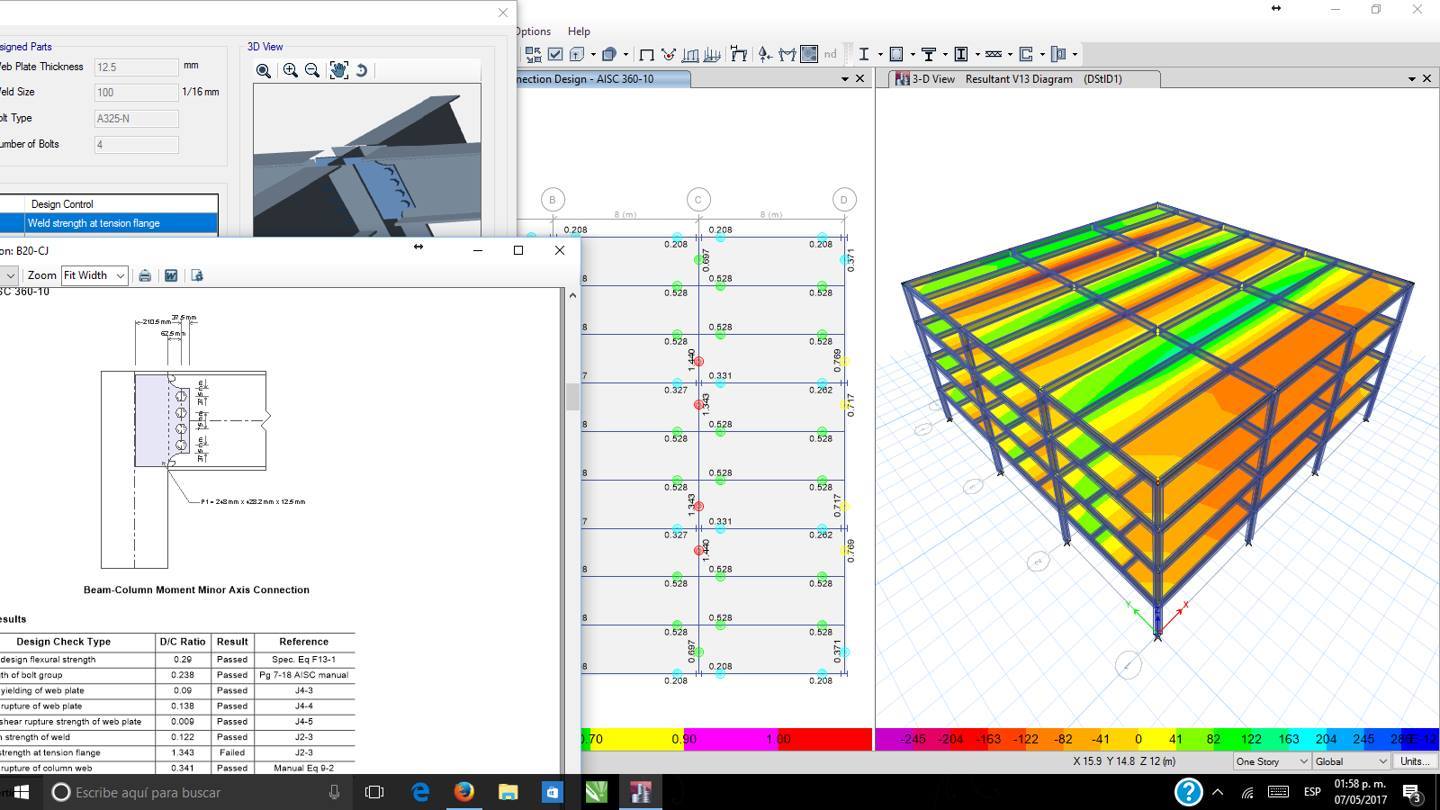Select the quick draw braces icon on the toolbar

[992, 54]
